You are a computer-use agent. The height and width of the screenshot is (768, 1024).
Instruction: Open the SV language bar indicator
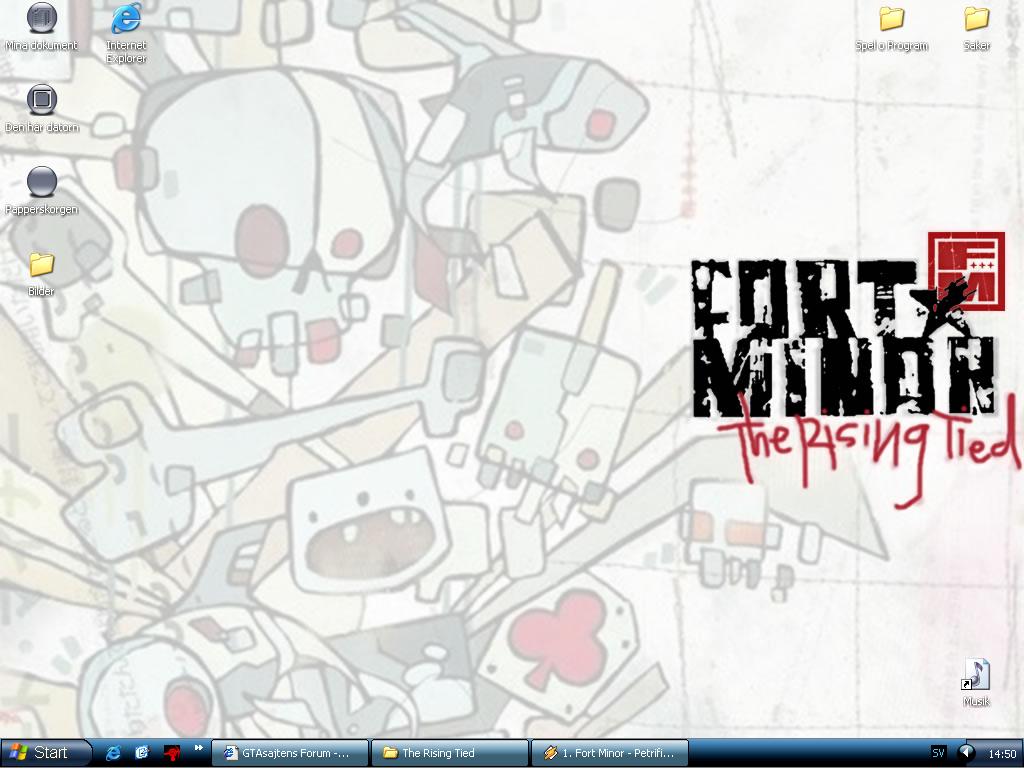click(938, 753)
